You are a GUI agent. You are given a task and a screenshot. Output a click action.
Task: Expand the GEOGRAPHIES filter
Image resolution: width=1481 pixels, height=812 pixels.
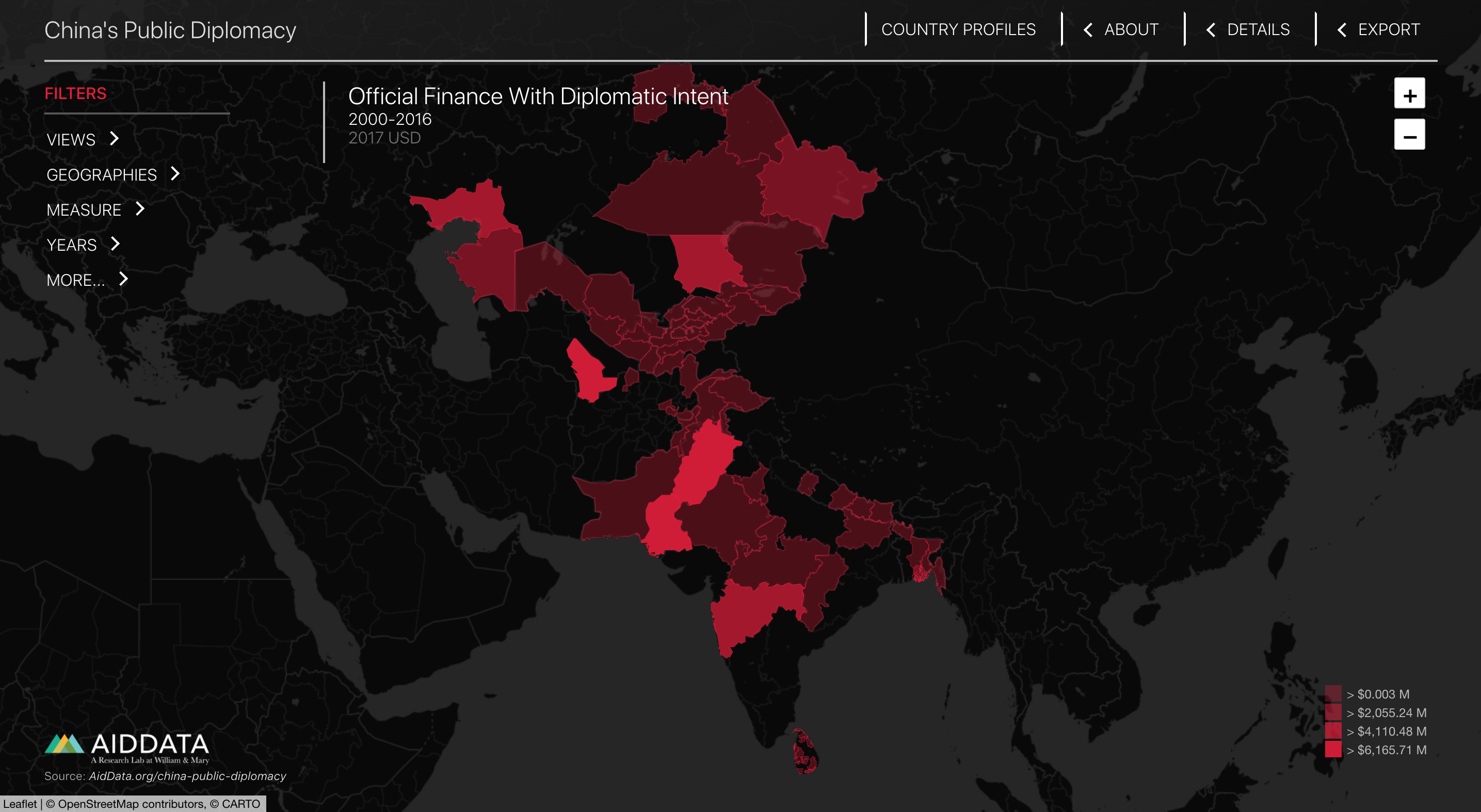(x=102, y=175)
